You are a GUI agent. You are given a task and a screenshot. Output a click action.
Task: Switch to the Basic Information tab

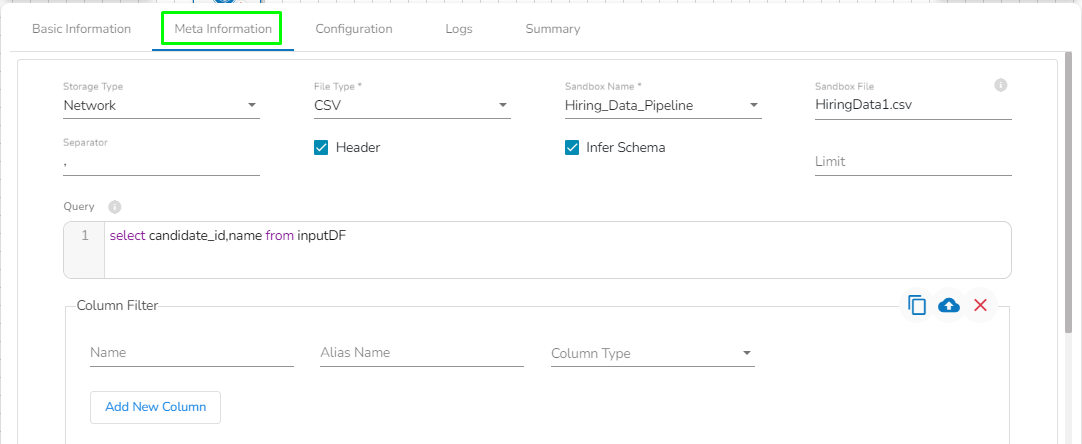pos(81,29)
